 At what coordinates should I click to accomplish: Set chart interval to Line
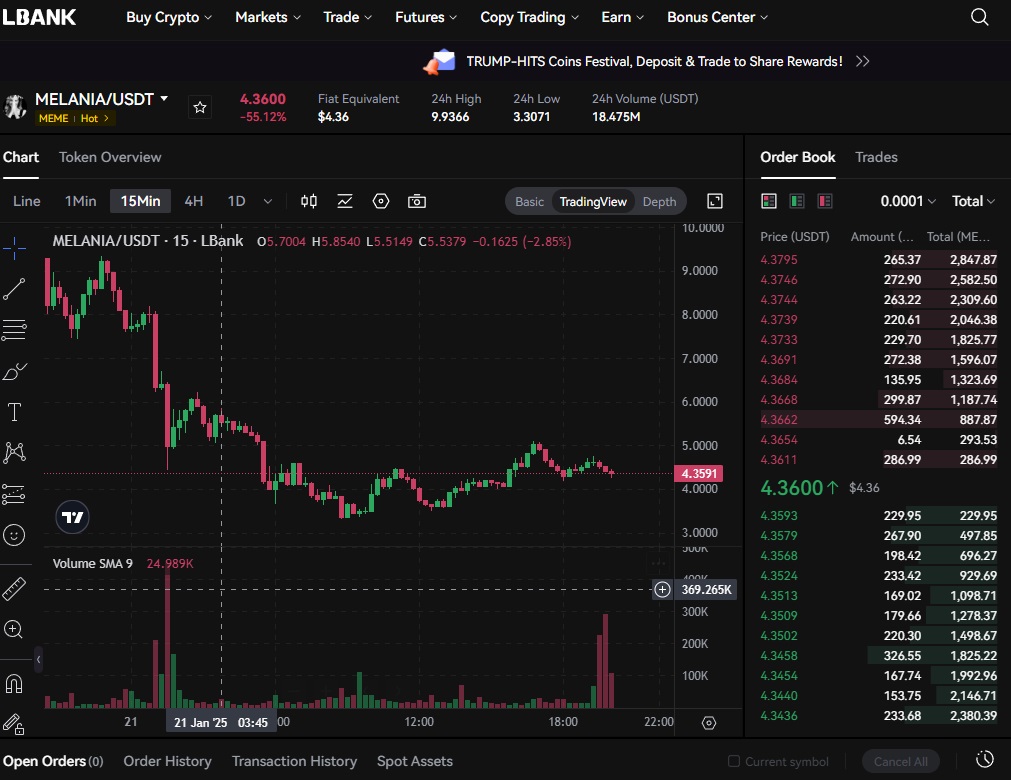[x=26, y=201]
